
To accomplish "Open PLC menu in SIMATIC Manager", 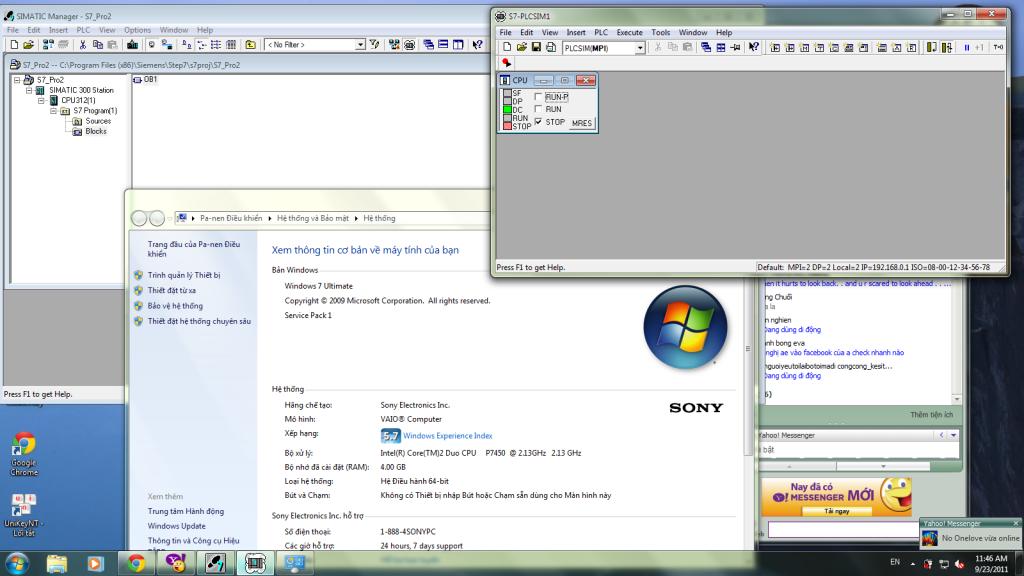I will [83, 30].
